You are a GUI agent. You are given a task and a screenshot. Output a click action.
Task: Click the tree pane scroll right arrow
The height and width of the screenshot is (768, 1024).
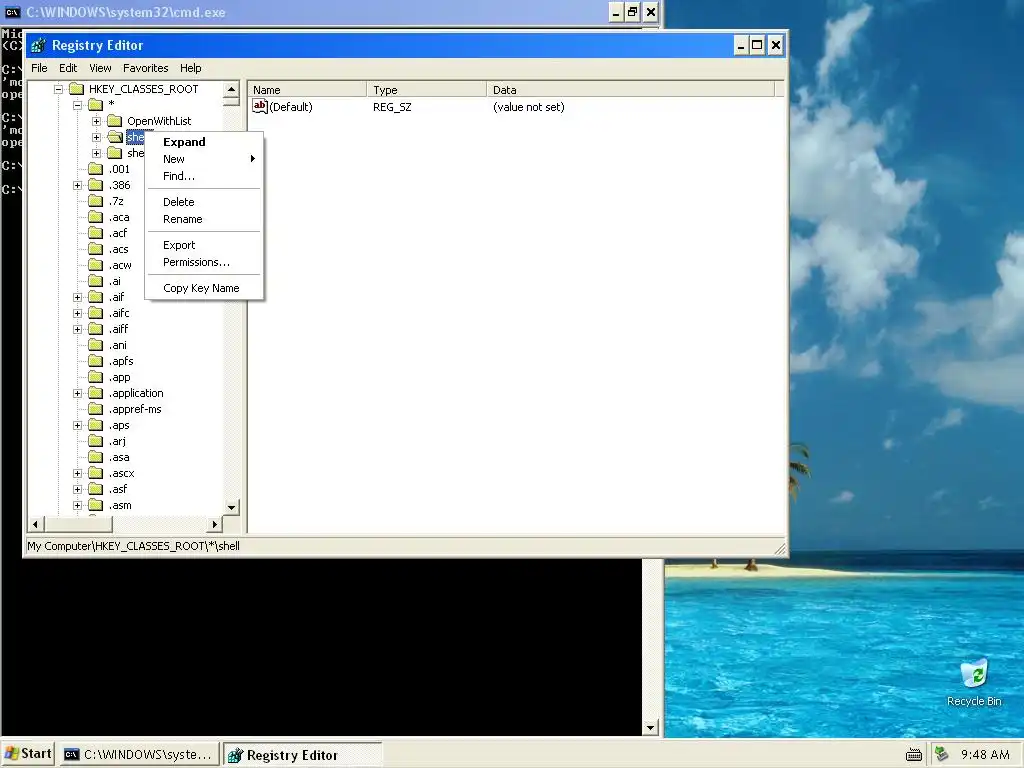pyautogui.click(x=215, y=524)
